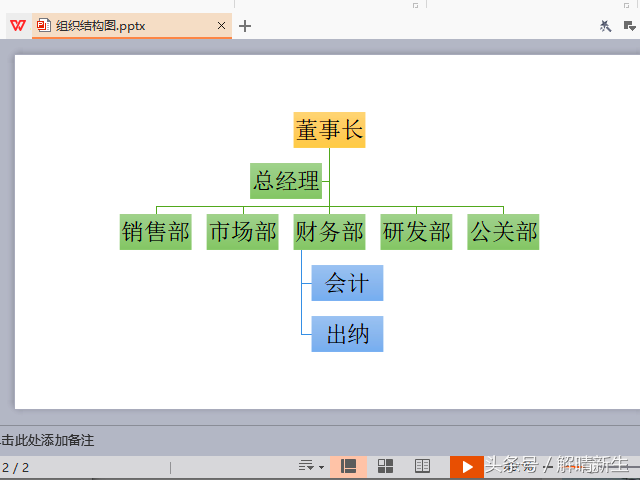This screenshot has width=640, height=480.
Task: Switch to reading view
Action: [x=422, y=466]
